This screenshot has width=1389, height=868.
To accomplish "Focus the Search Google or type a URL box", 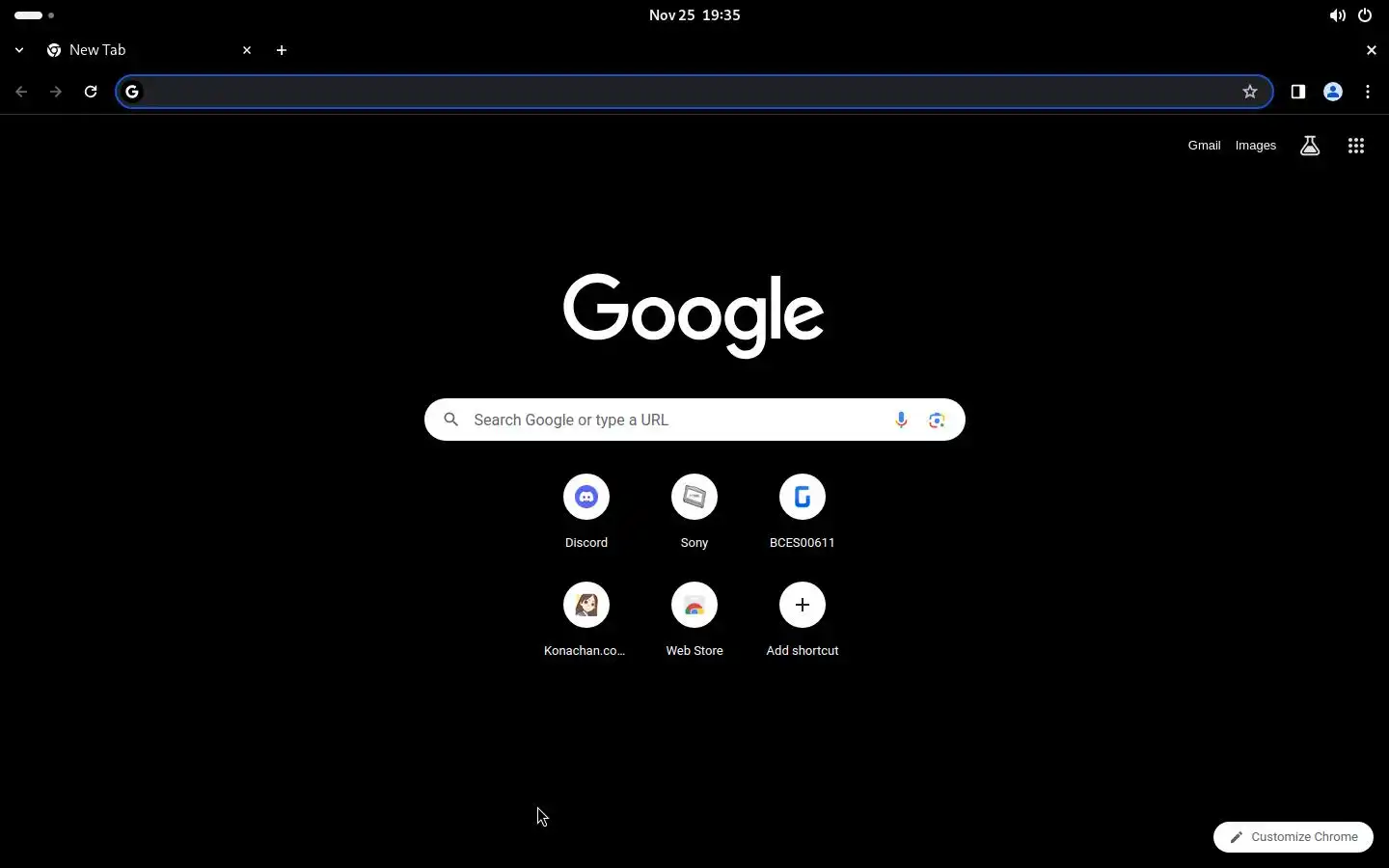I will (x=694, y=420).
